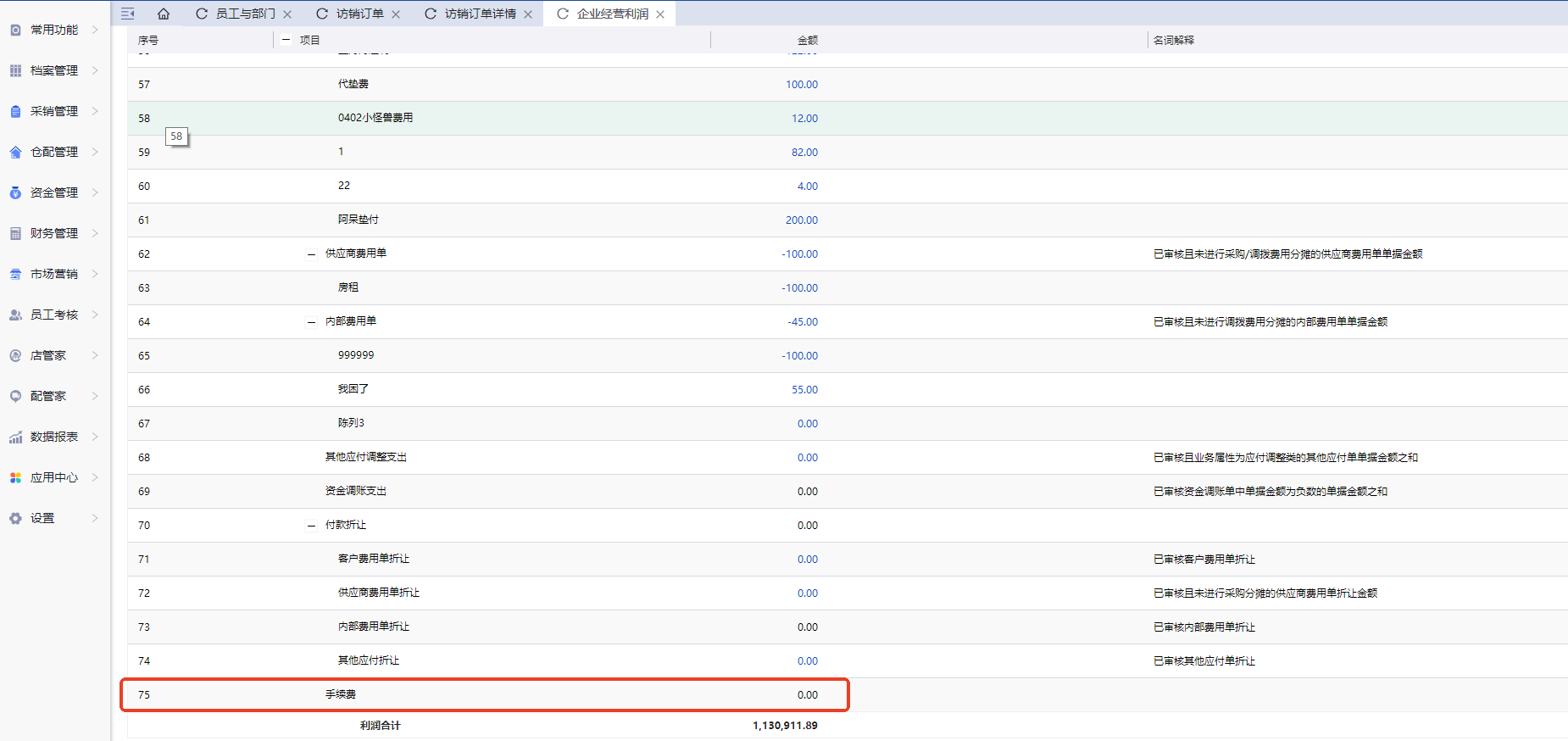Image resolution: width=1568 pixels, height=741 pixels.
Task: Click the 数据报表 chart icon
Action: [15, 437]
